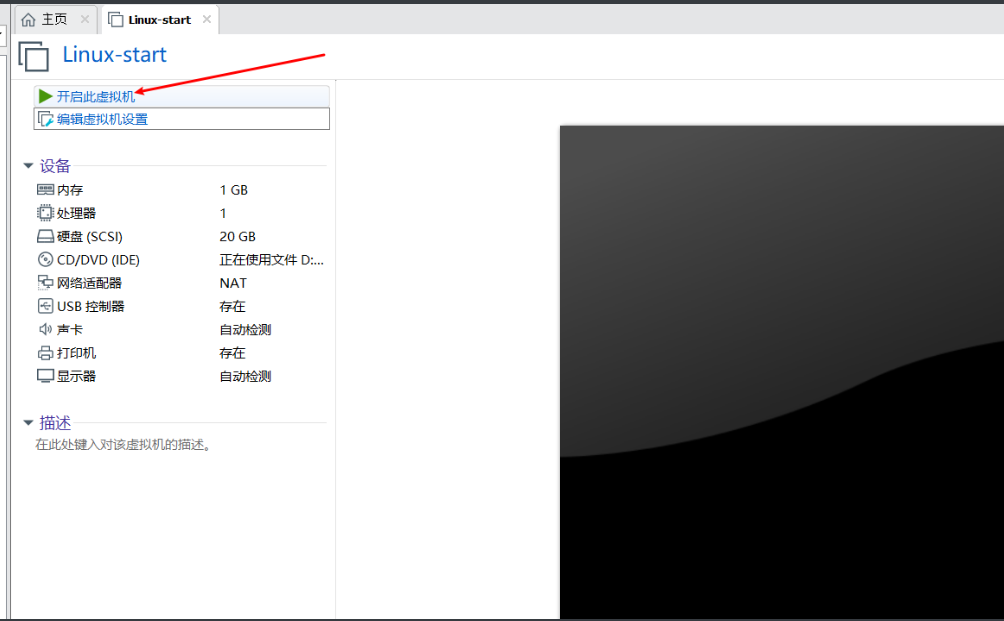Click the memory (内存) device icon

[45, 190]
